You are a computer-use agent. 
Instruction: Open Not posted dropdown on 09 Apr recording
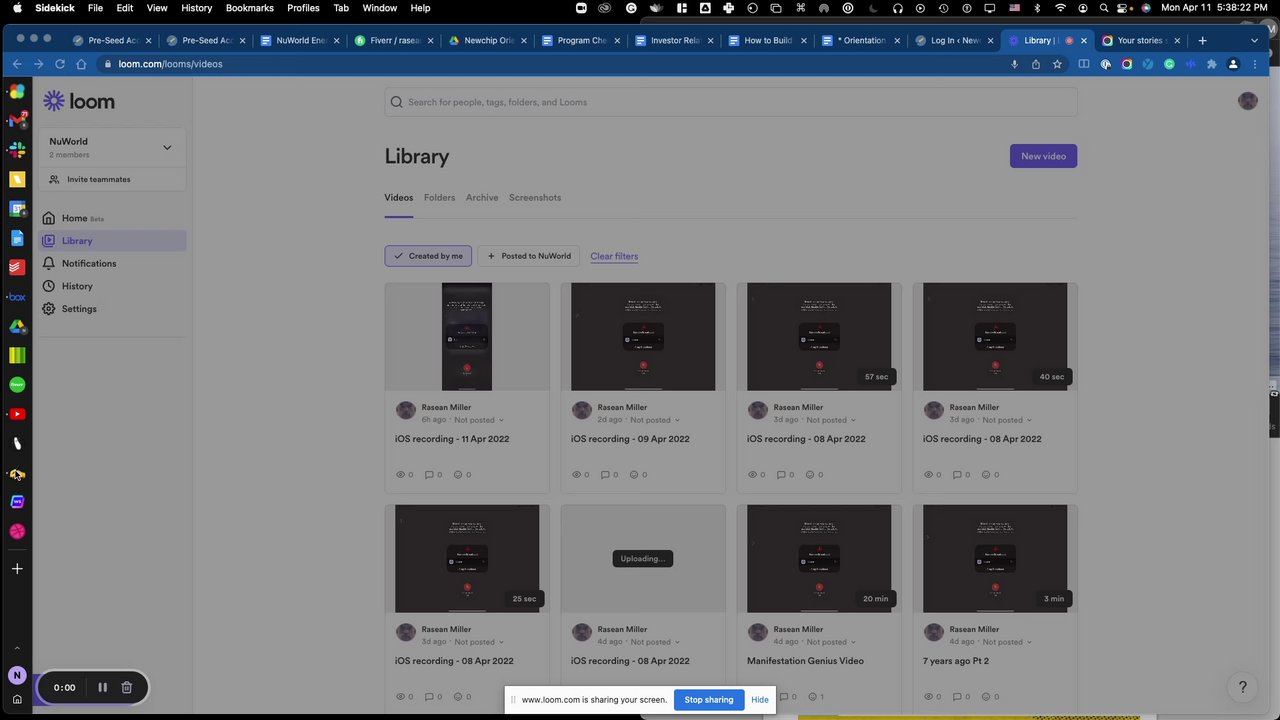[653, 420]
